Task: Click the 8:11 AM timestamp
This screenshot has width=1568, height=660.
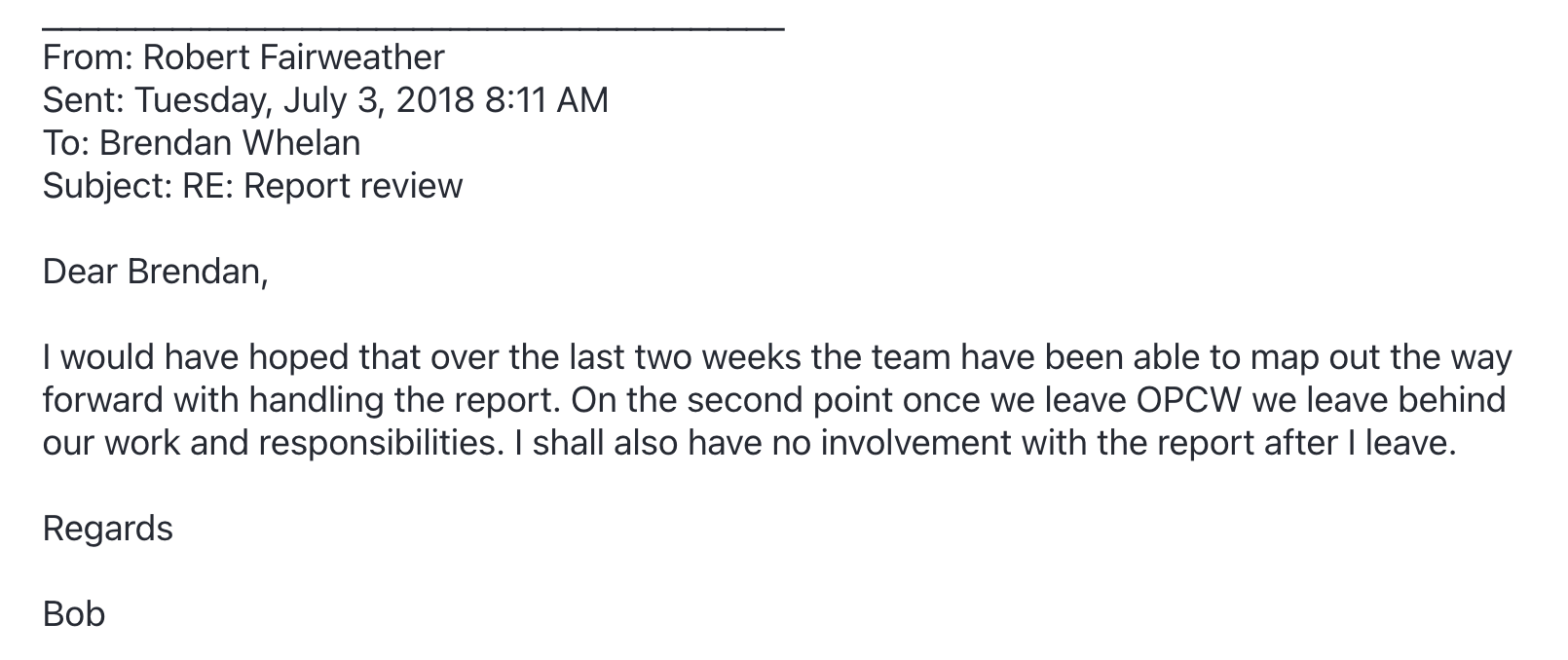Action: click(x=545, y=100)
